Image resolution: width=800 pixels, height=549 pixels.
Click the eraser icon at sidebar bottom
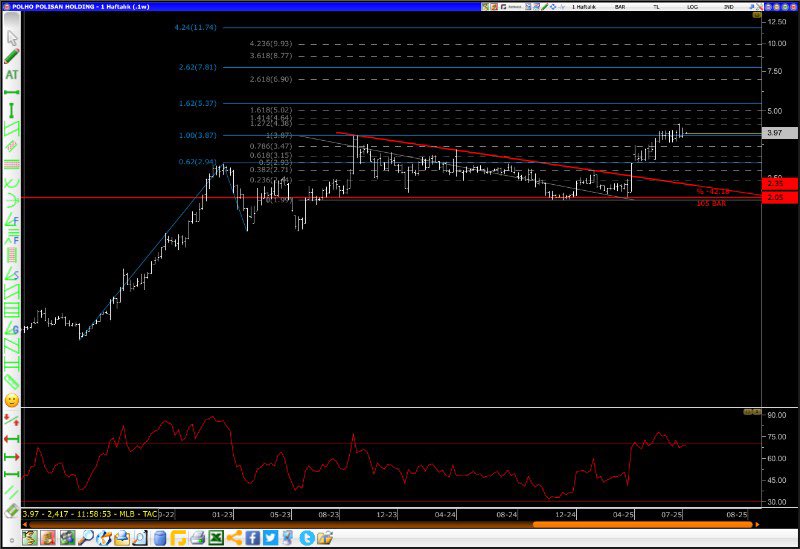pos(11,510)
